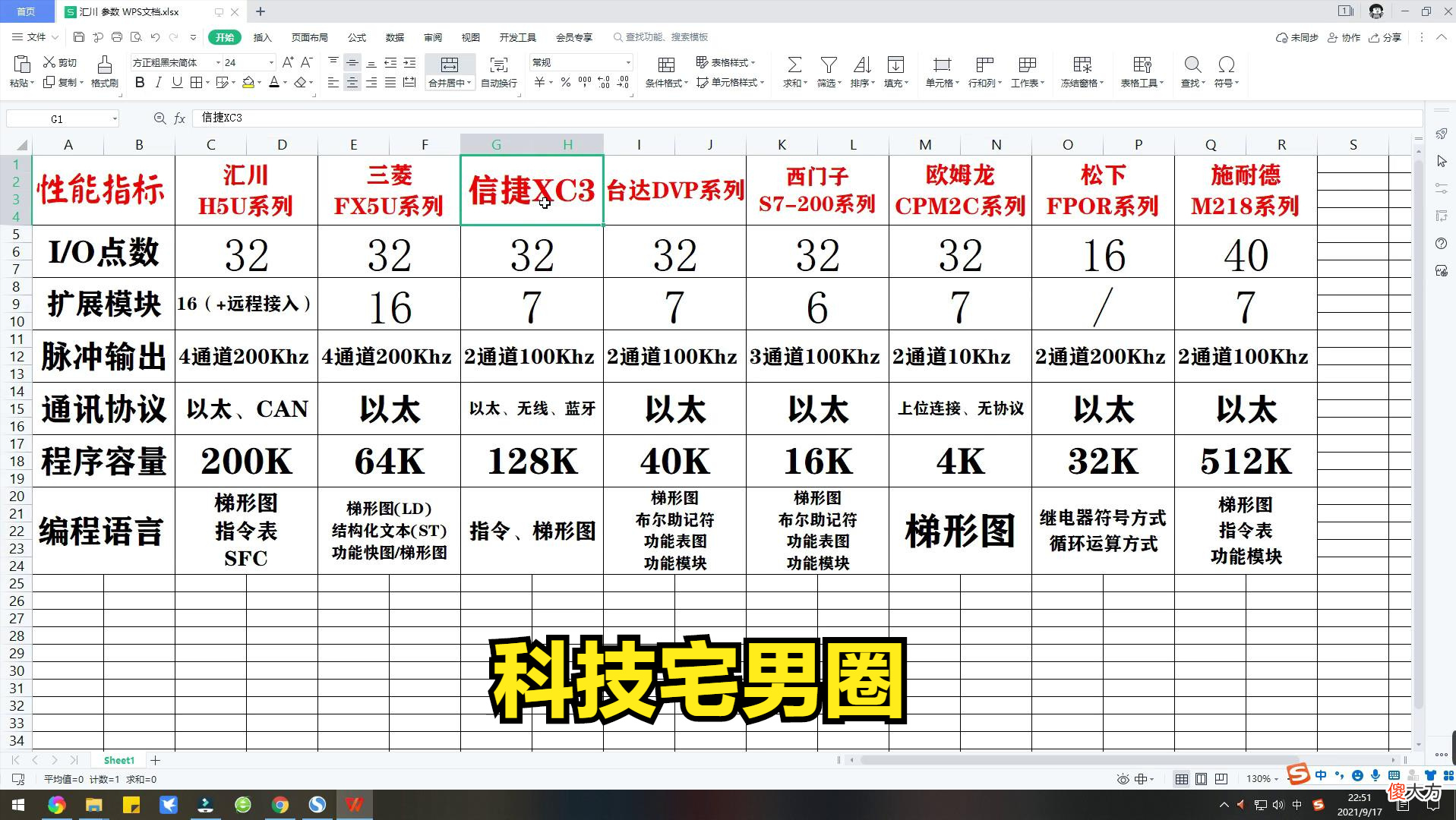Decrease font size with A- icon

pos(307,62)
